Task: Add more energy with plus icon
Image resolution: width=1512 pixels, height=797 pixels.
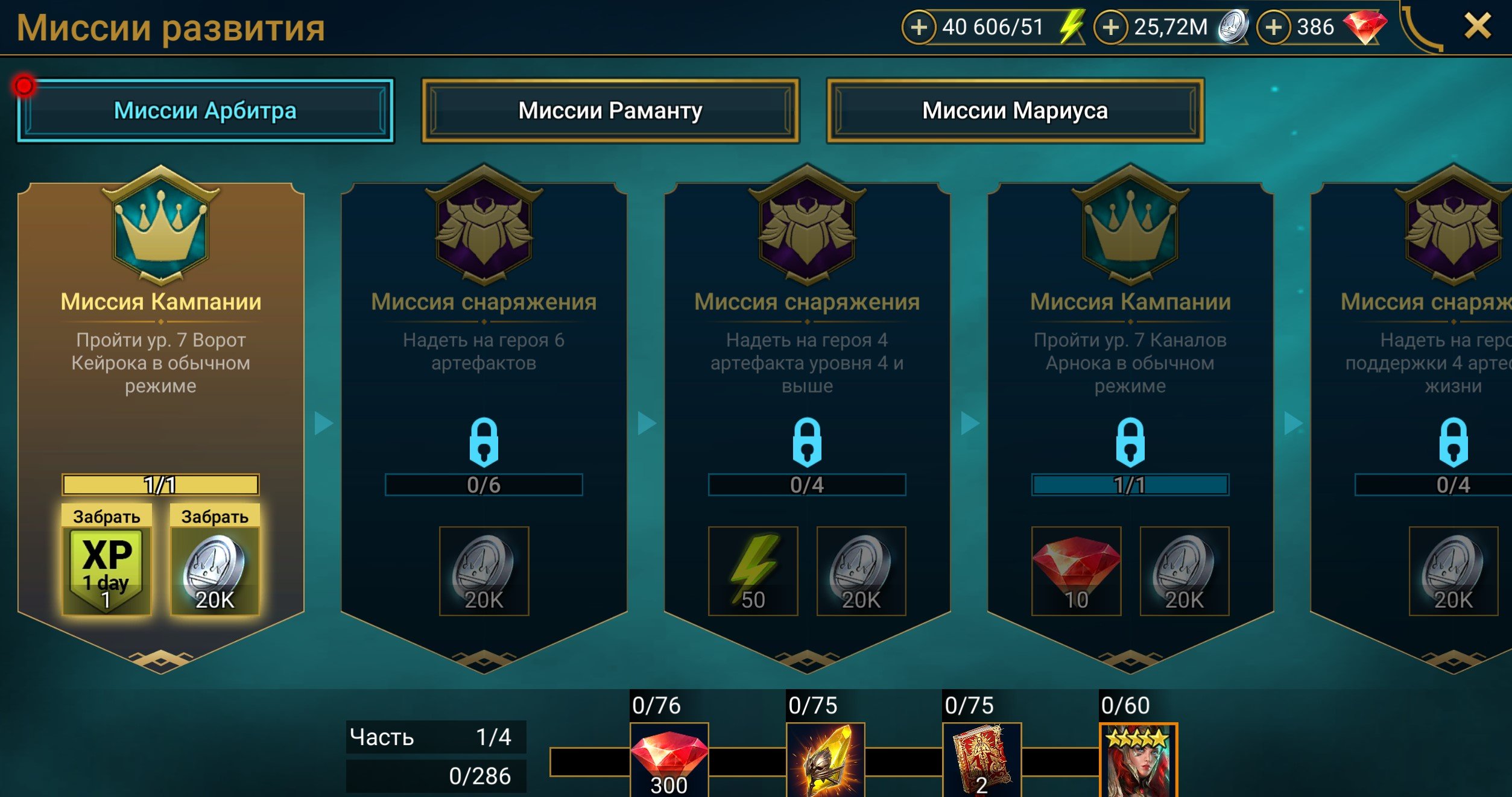Action: click(919, 27)
